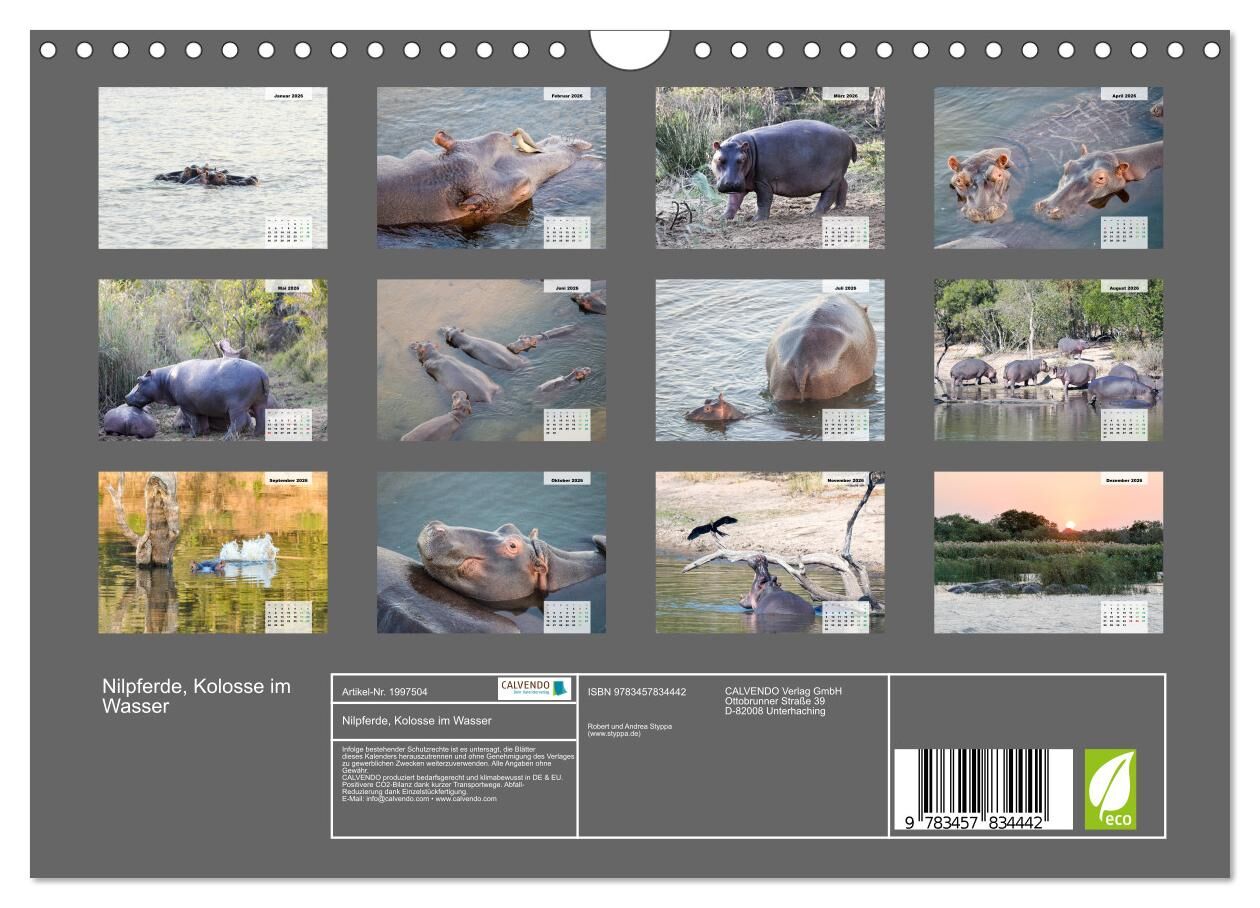Open the September 2026 splashing water thumbnail
The width and height of the screenshot is (1260, 908).
[x=212, y=552]
